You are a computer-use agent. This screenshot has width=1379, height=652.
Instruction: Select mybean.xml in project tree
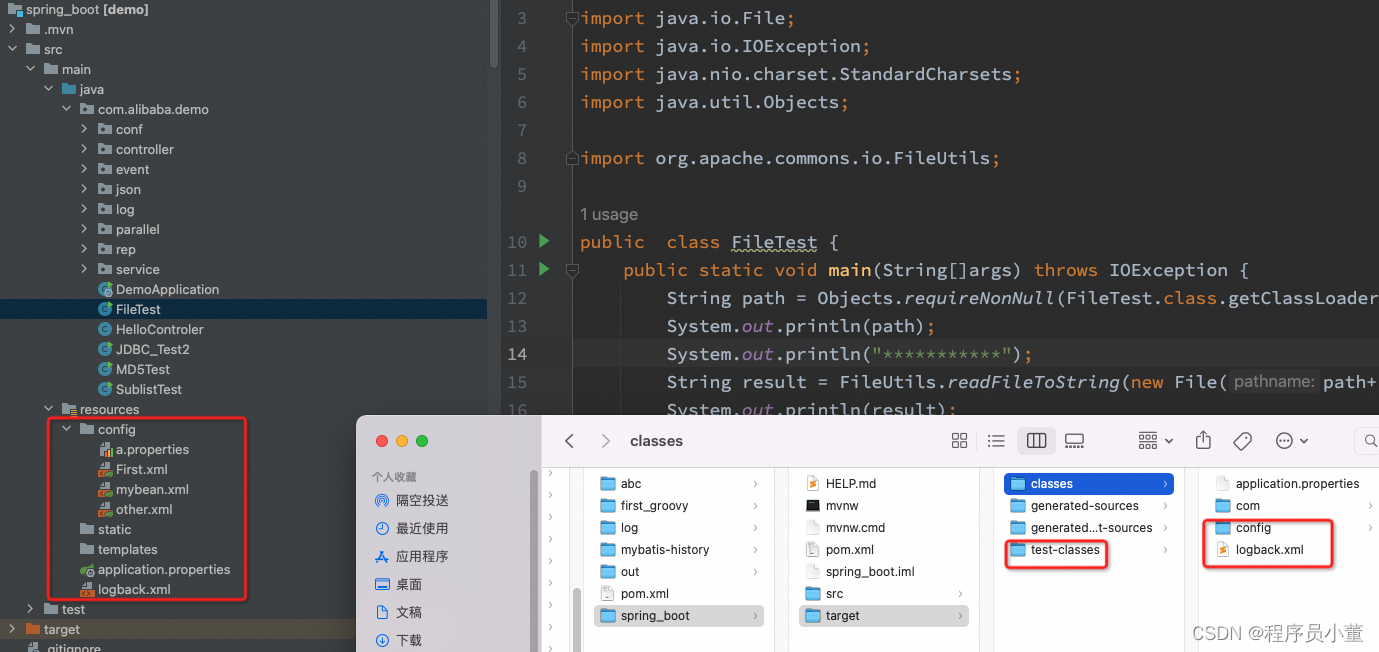coord(152,489)
